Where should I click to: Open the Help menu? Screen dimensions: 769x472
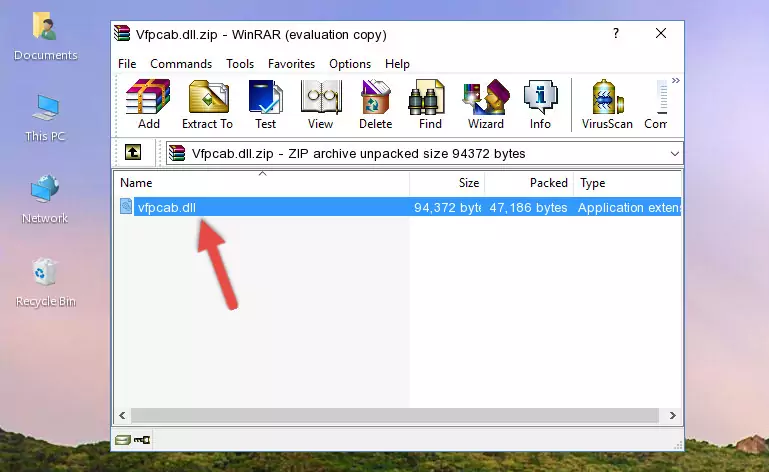[397, 64]
